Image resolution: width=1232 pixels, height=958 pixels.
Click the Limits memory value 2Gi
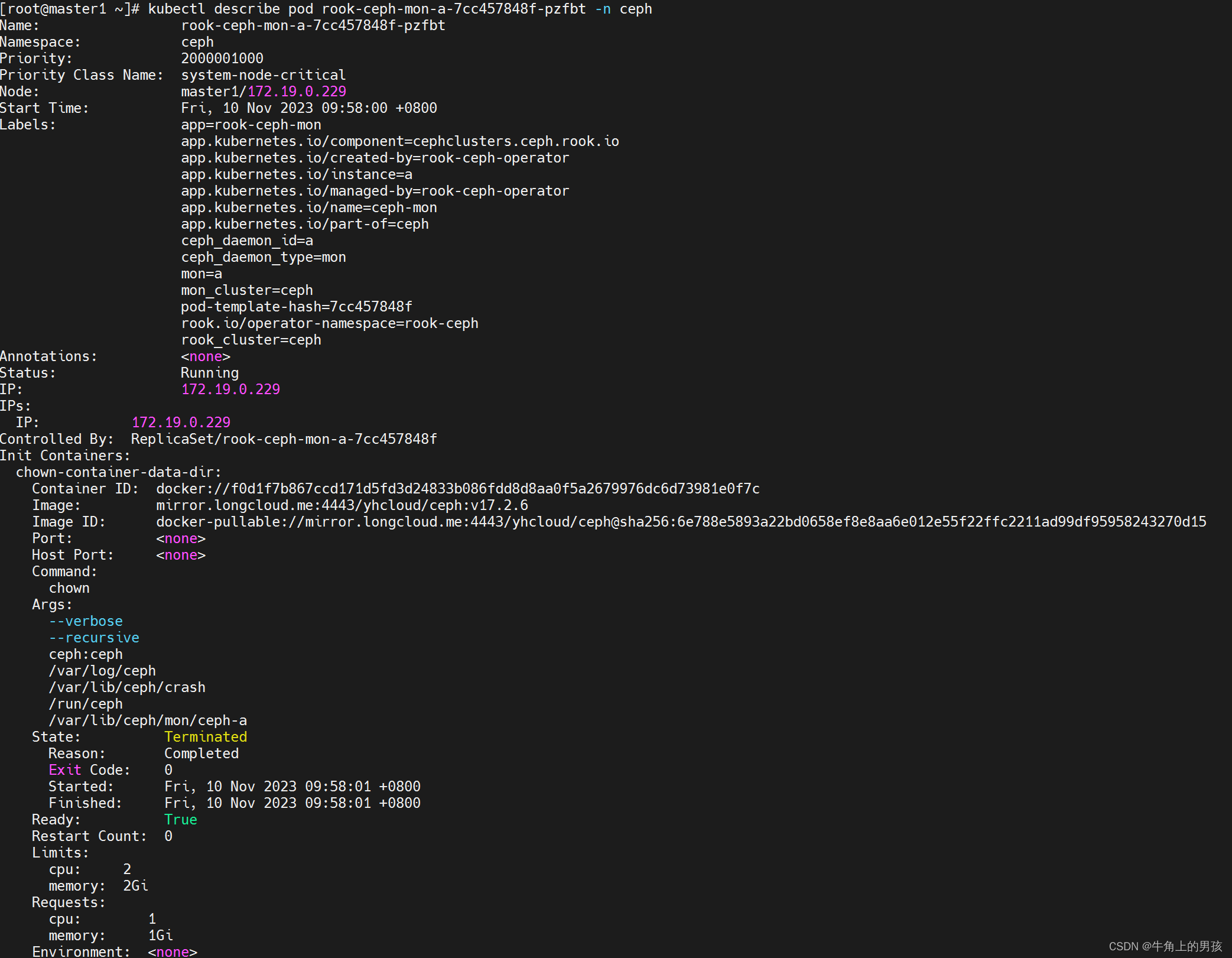(135, 886)
